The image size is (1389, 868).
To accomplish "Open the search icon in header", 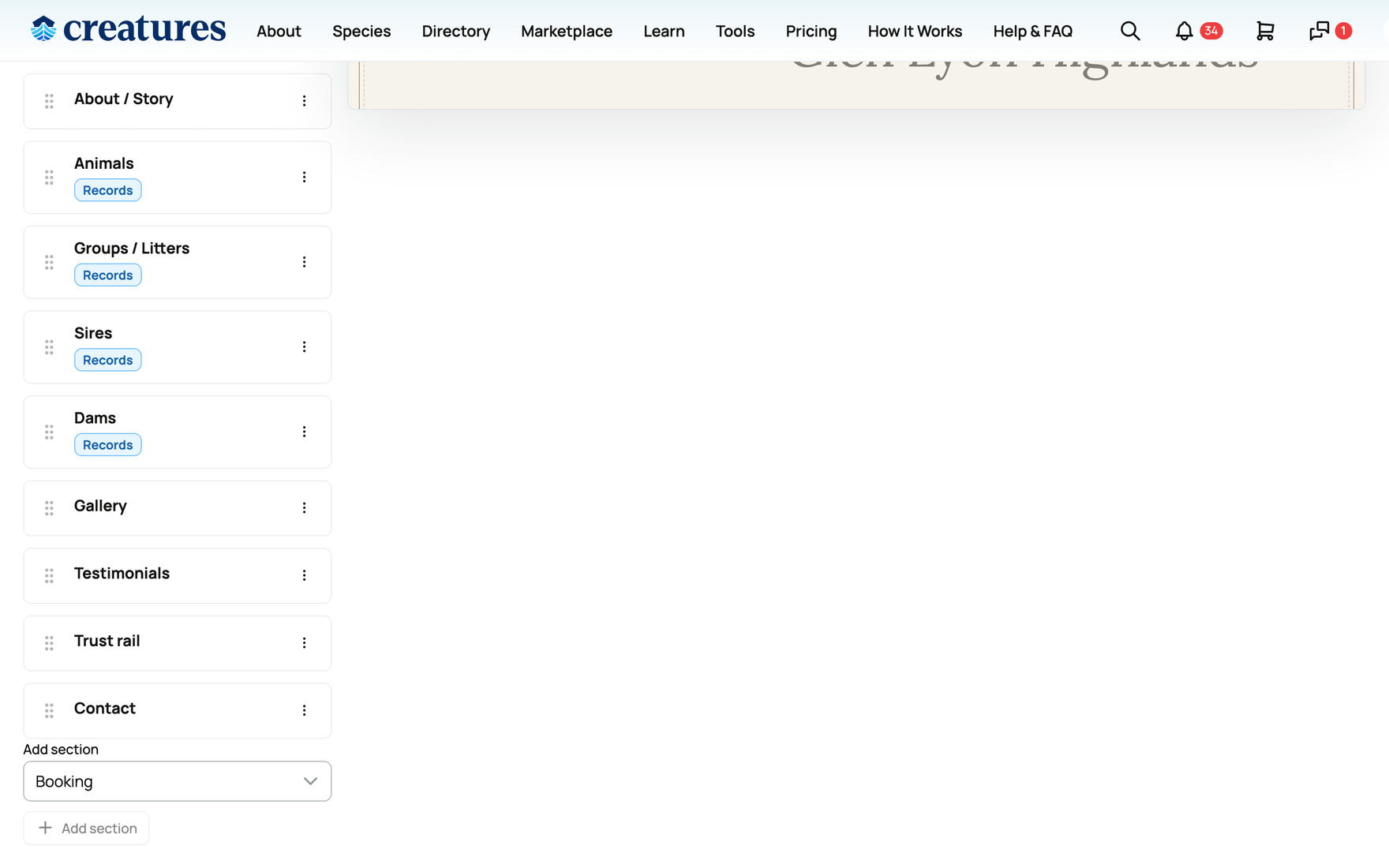I will (x=1130, y=31).
